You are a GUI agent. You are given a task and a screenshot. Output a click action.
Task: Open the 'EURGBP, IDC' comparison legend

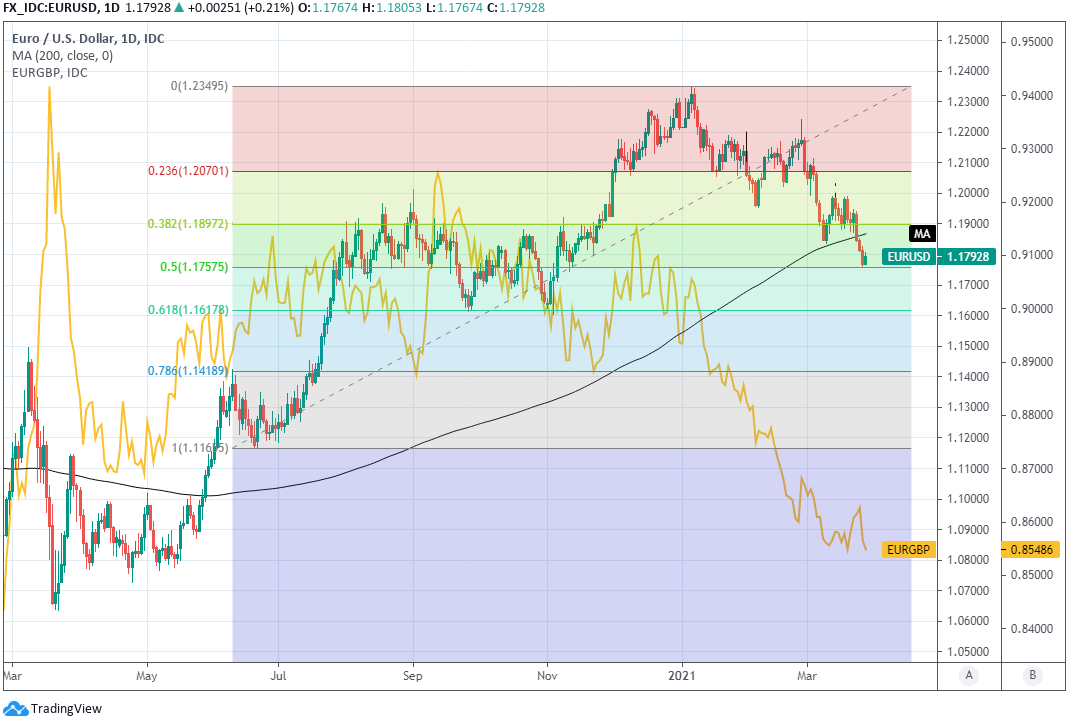[48, 72]
